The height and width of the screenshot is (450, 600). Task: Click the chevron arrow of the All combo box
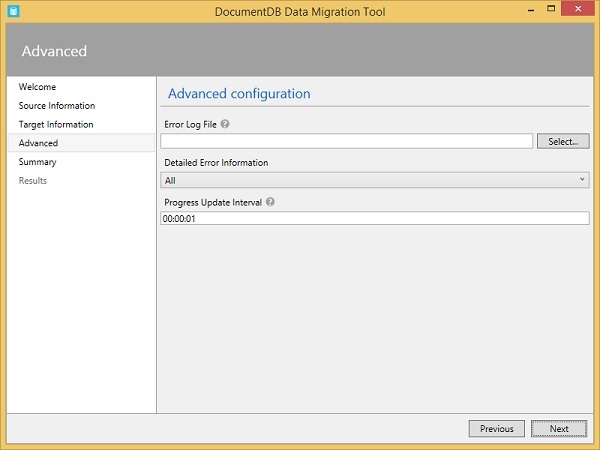[x=583, y=180]
